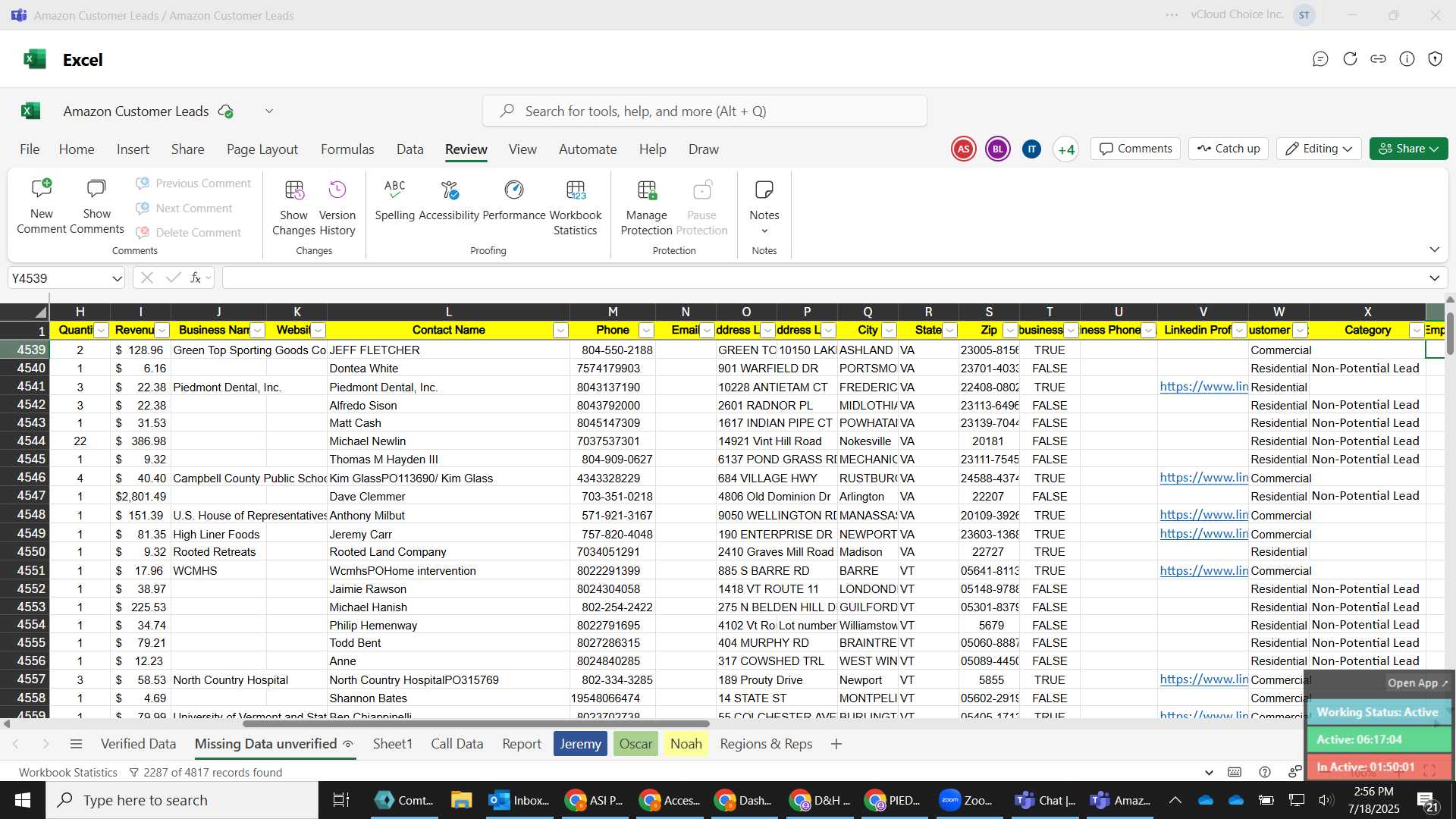Open the Formulas ribbon tab

(347, 149)
